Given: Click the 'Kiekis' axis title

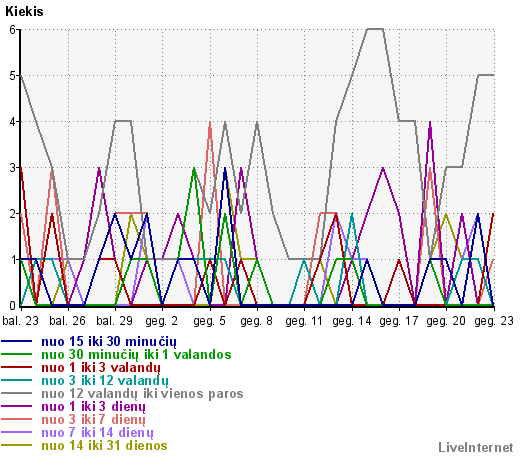Looking at the screenshot, I should point(24,12).
